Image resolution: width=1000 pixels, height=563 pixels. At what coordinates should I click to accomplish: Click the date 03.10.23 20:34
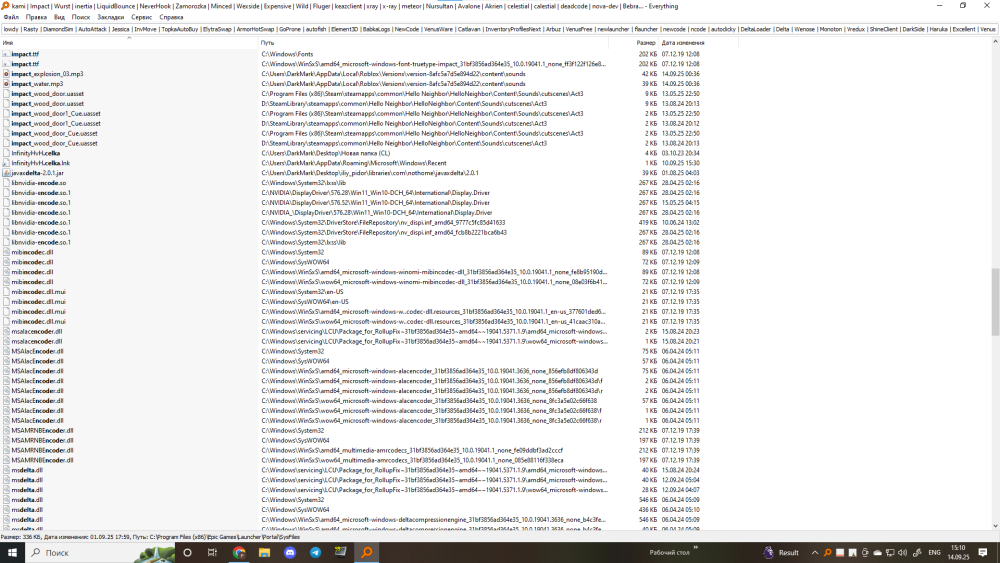coord(680,153)
